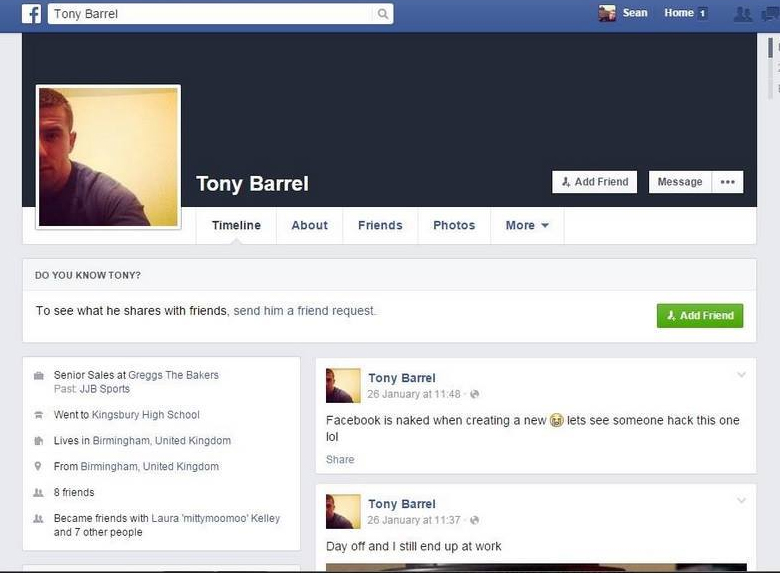Click Laura 'mittymoomoo' Kelley name
Viewport: 780px width, 574px height.
(x=215, y=518)
